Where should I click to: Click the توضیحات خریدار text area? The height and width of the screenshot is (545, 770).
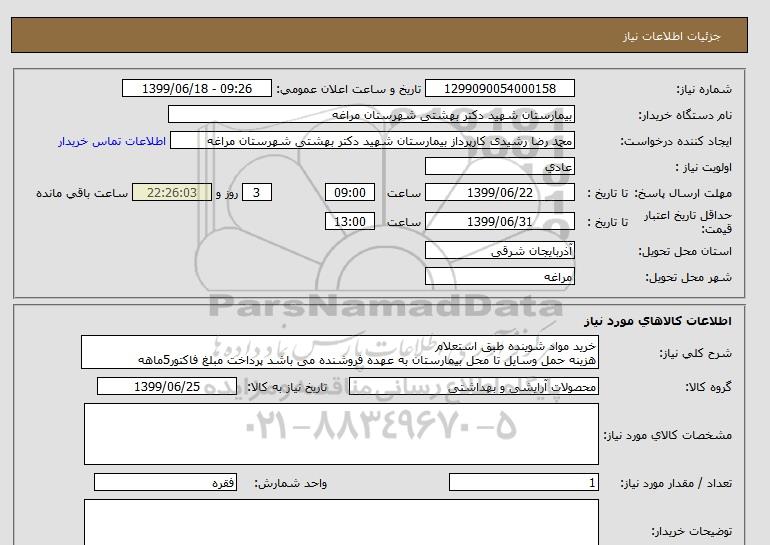[341, 522]
